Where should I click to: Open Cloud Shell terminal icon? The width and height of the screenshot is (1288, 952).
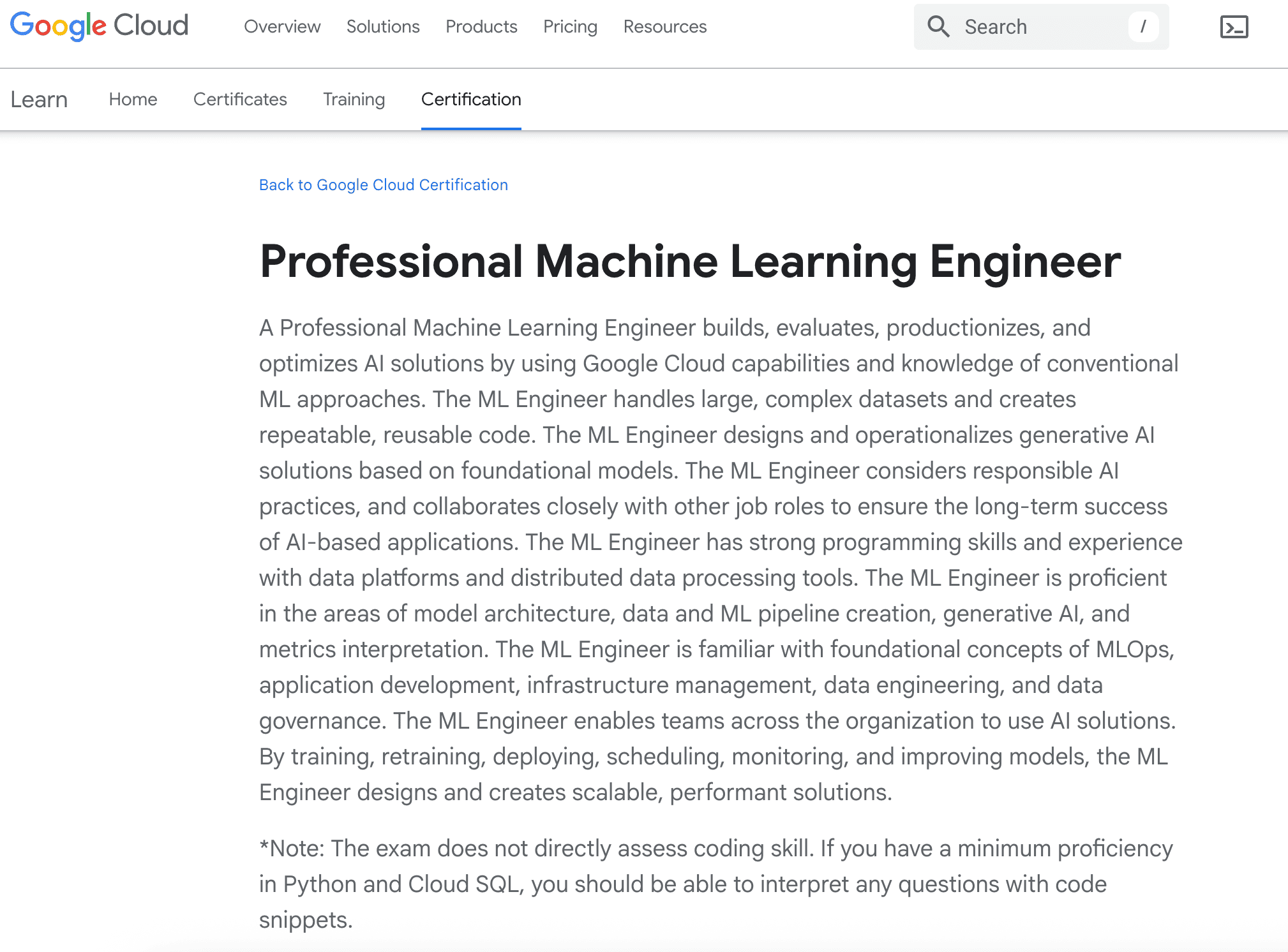point(1234,27)
